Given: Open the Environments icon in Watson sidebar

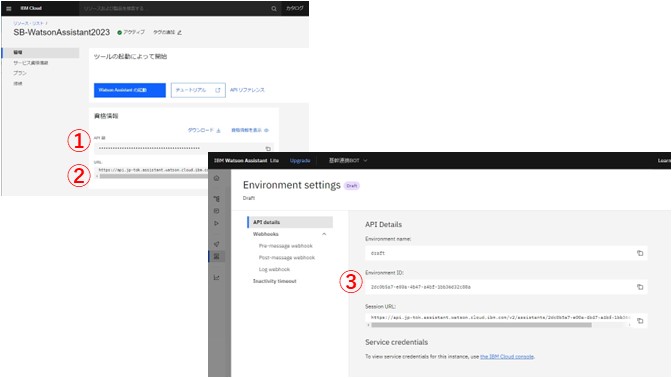Looking at the screenshot, I should 216,256.
